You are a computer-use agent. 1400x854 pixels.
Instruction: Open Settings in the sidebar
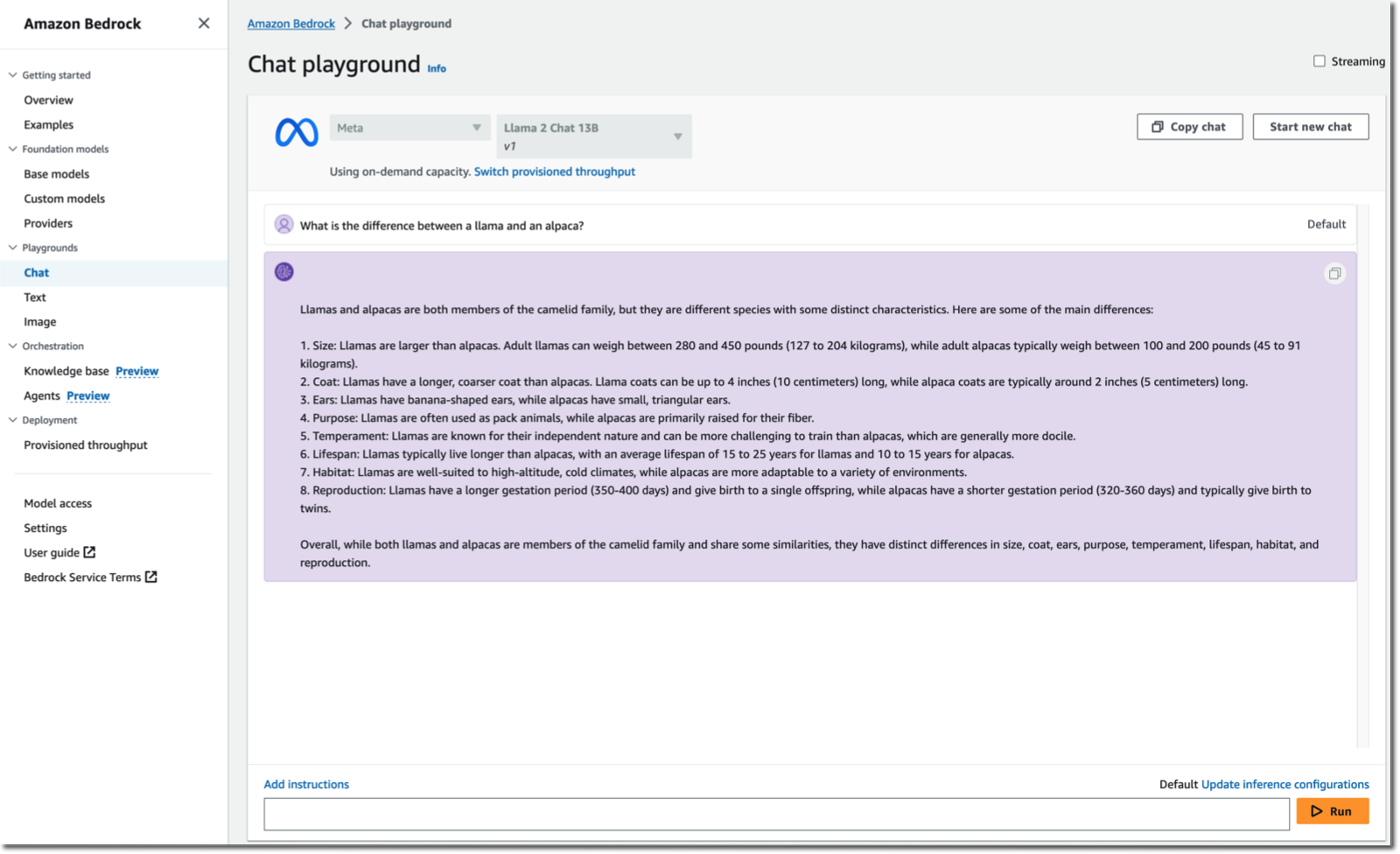tap(45, 528)
